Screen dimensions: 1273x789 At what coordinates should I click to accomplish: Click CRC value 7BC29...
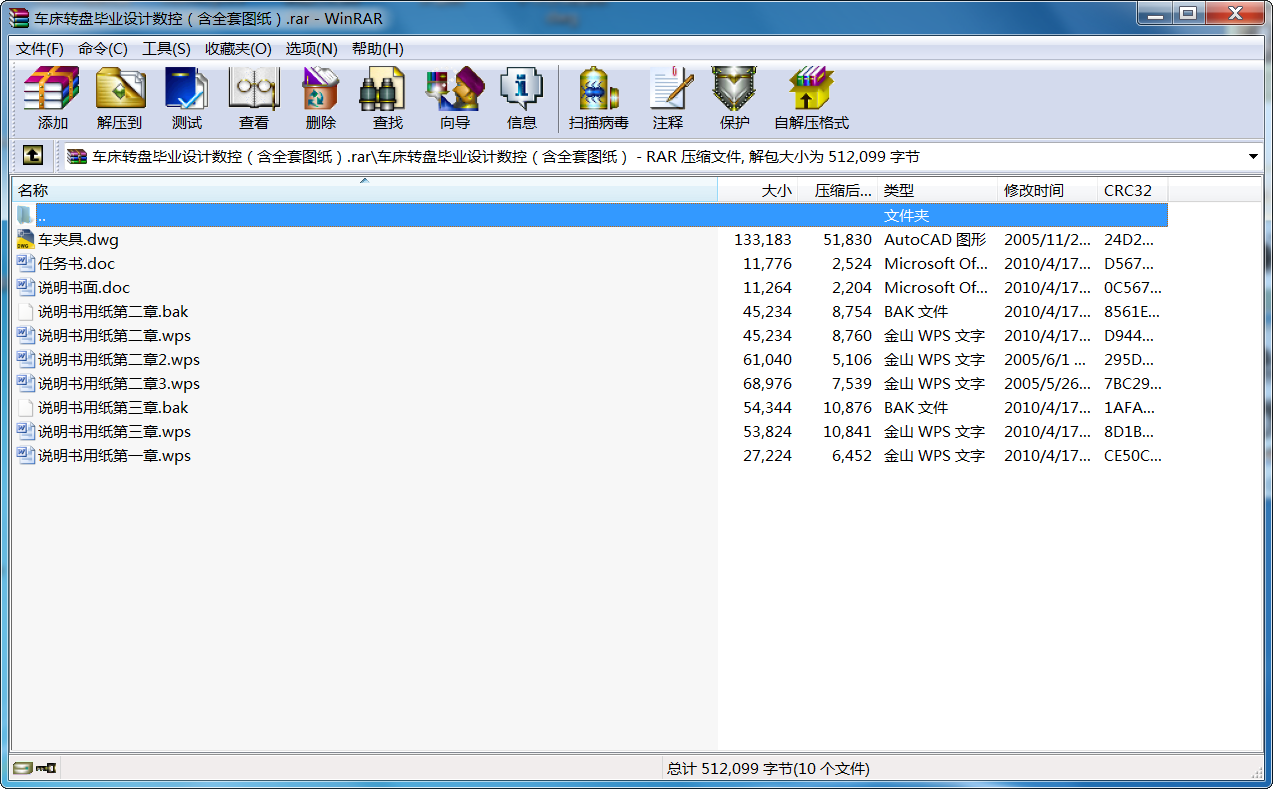coord(1133,383)
